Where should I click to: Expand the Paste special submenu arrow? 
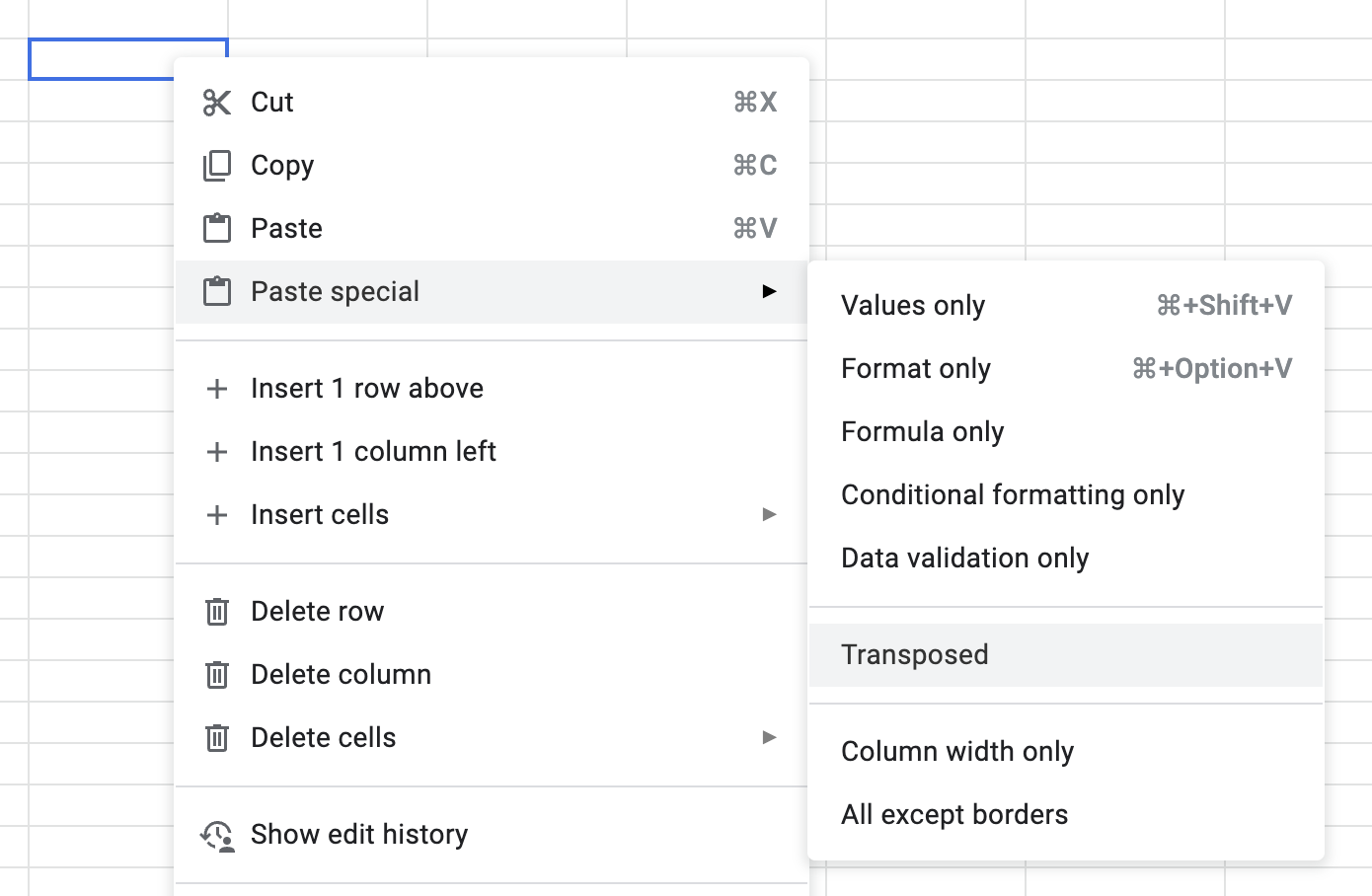click(x=769, y=292)
